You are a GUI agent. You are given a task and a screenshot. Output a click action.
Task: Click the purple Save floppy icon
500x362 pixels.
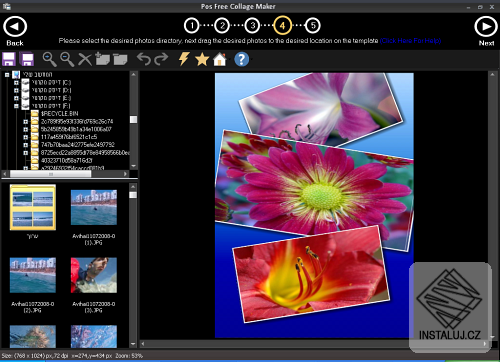(x=9, y=59)
